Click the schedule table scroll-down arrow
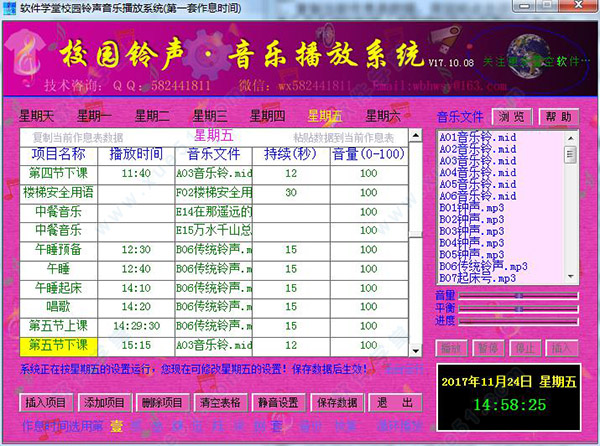This screenshot has width=600, height=446. 416,350
